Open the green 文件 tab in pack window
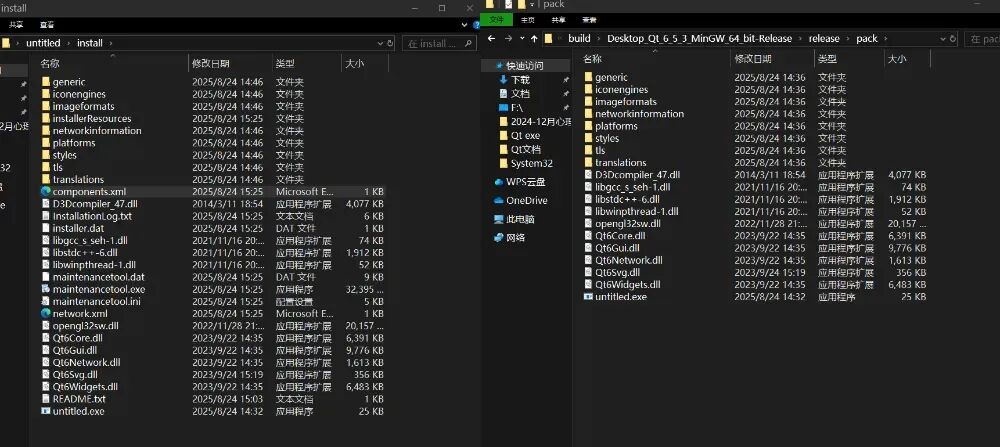The width and height of the screenshot is (1000, 447). tap(496, 20)
